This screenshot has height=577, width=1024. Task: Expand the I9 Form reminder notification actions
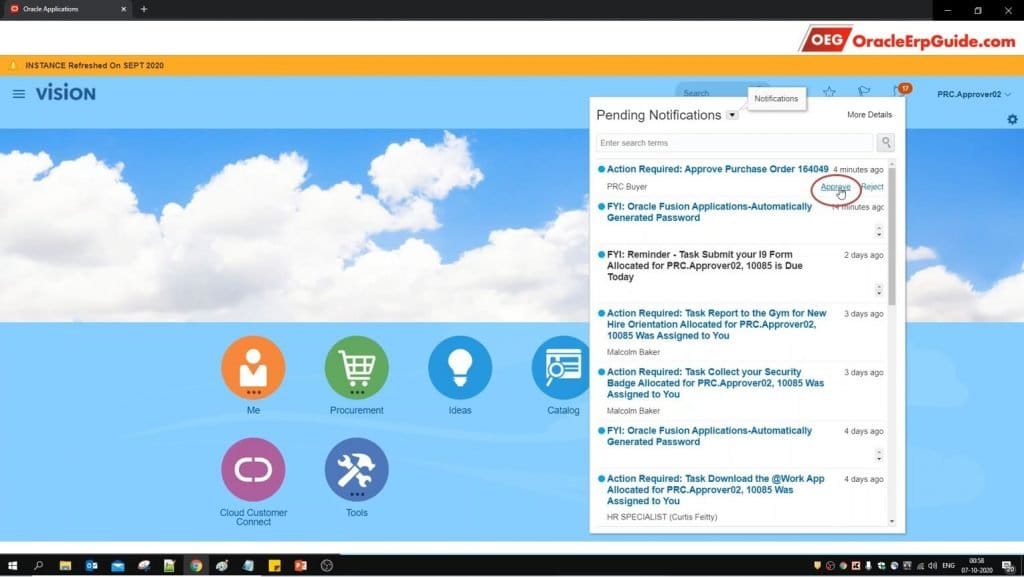tap(878, 291)
